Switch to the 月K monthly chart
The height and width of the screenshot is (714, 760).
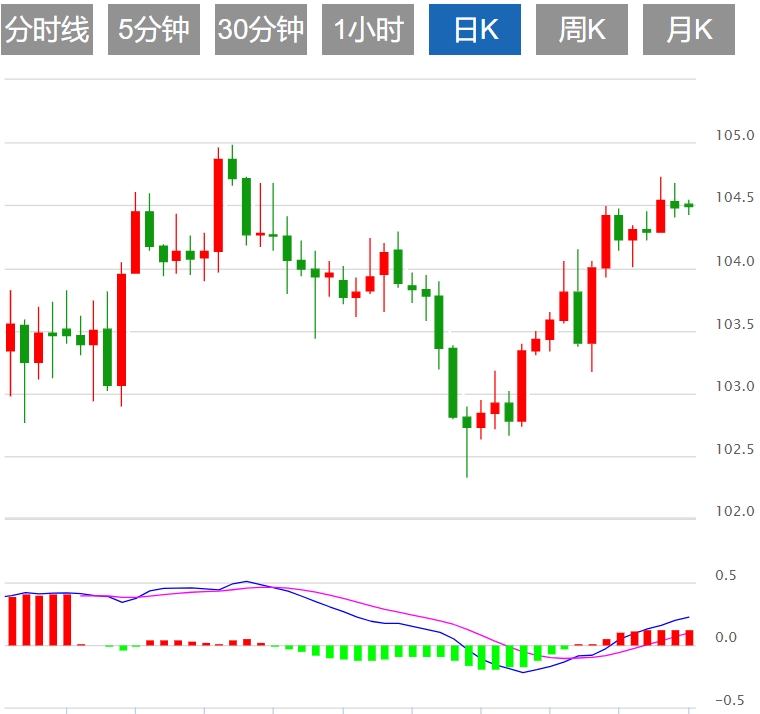point(689,30)
